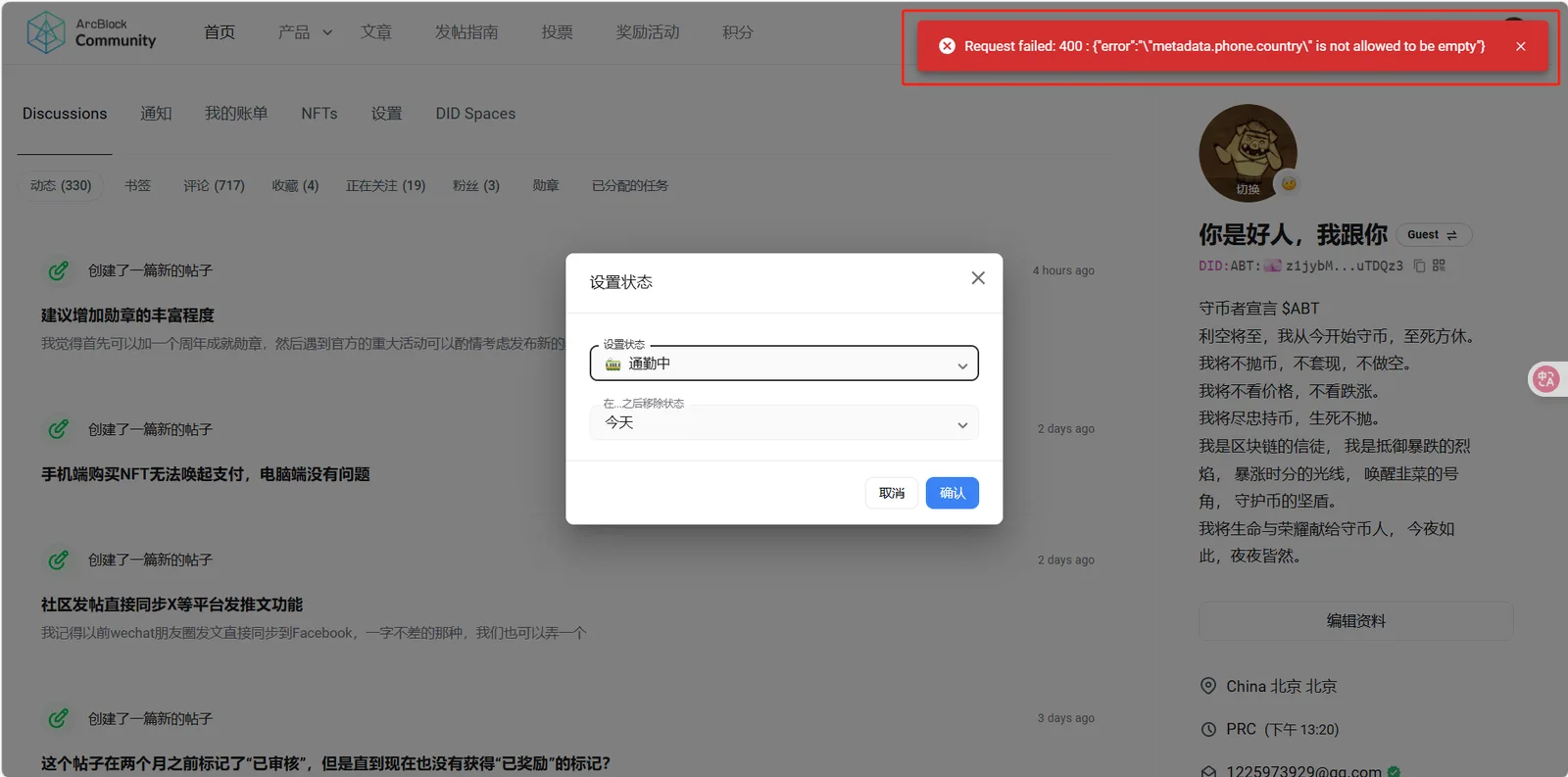1568x777 pixels.
Task: Go to 首页 in the top navigation
Action: (220, 32)
